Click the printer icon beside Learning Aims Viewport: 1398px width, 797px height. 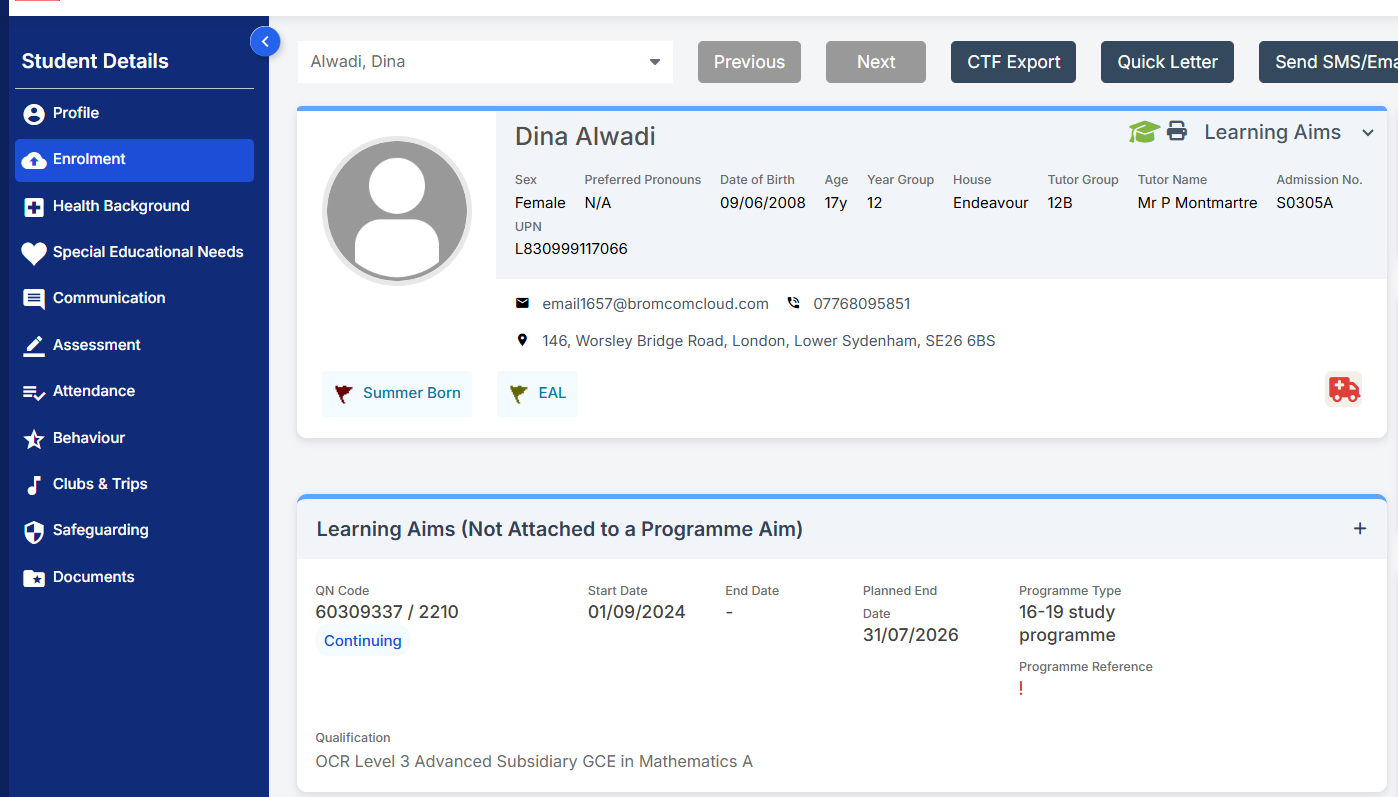click(x=1177, y=132)
